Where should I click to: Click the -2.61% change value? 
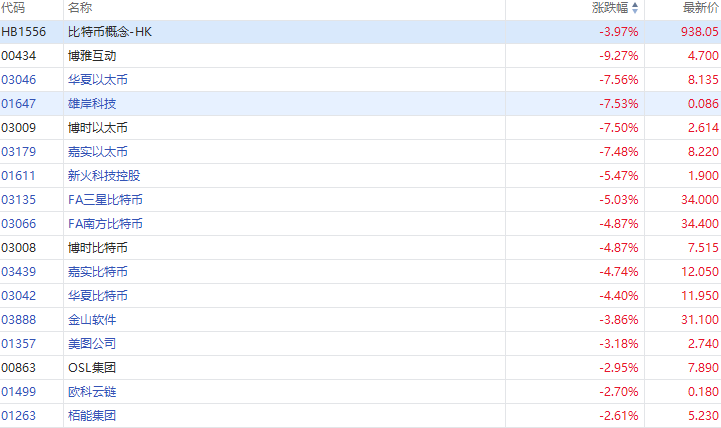(x=618, y=415)
